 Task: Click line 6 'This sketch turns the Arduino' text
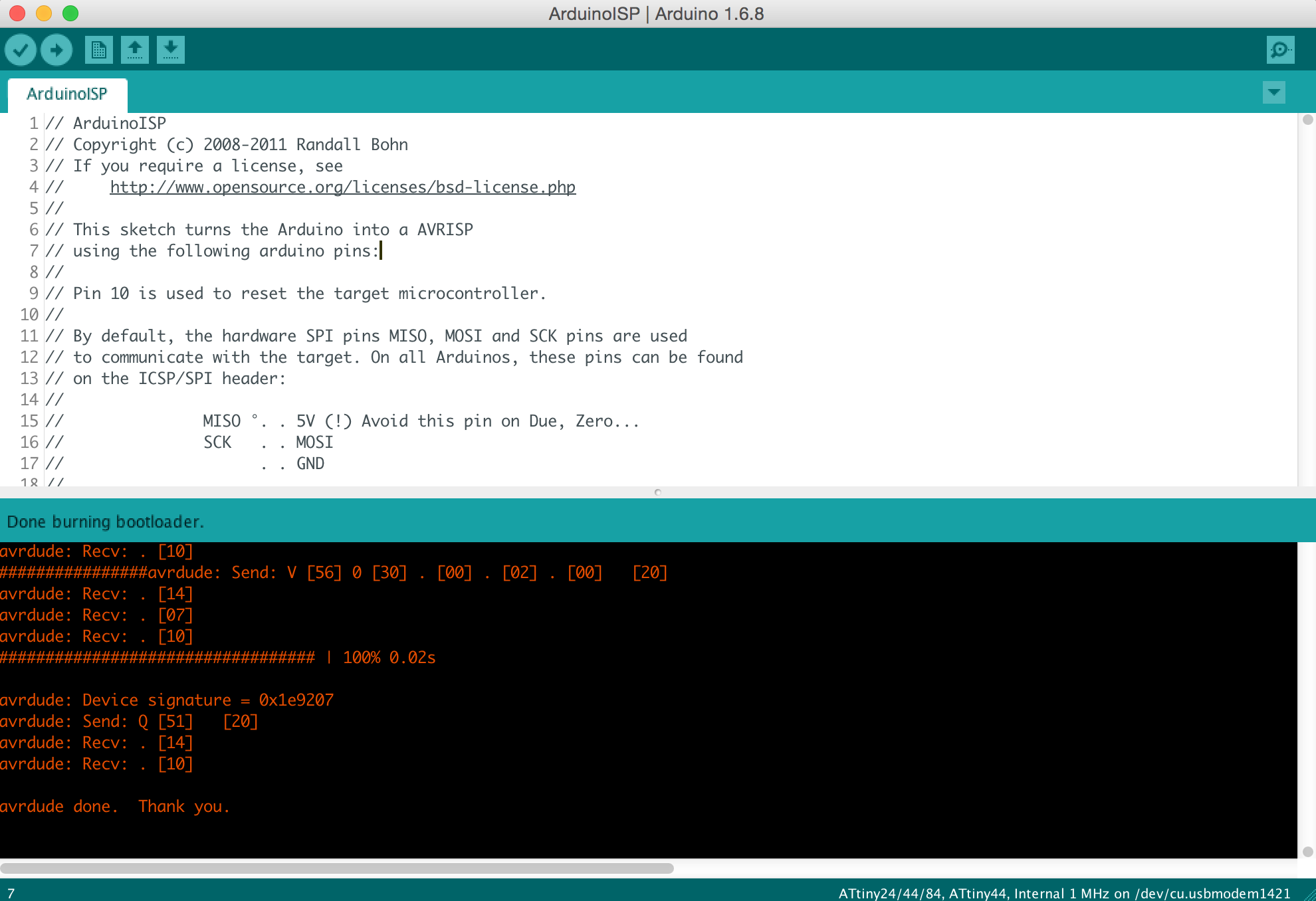point(259,230)
